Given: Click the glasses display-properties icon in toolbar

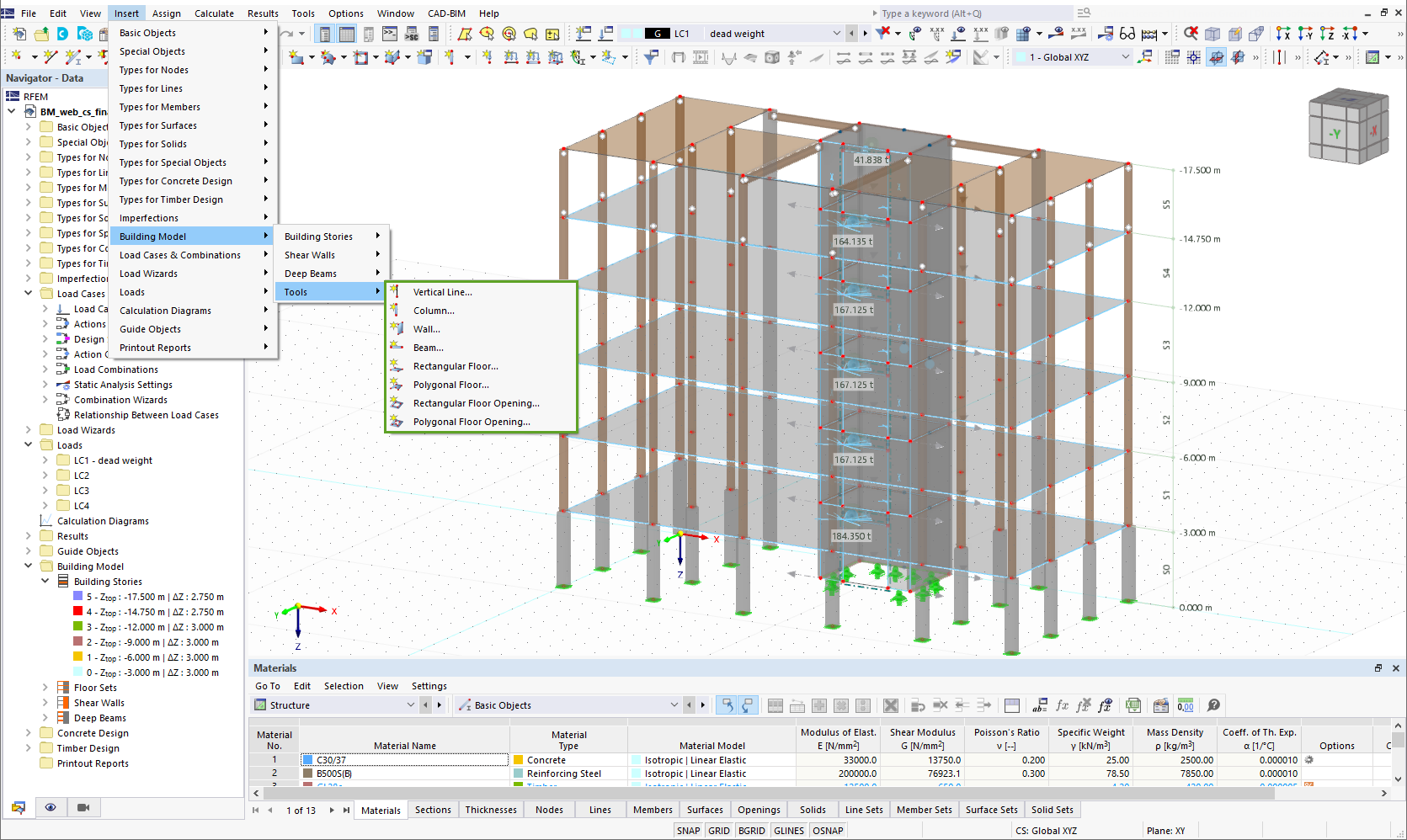Looking at the screenshot, I should tap(1127, 34).
